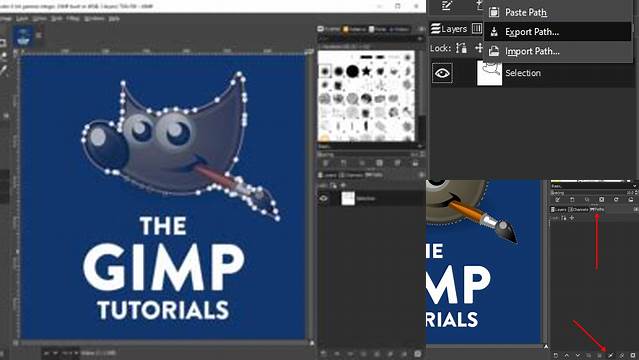Screen dimensions: 639x360
Task: Toggle visibility eye of enlarged Selection path
Action: point(442,73)
